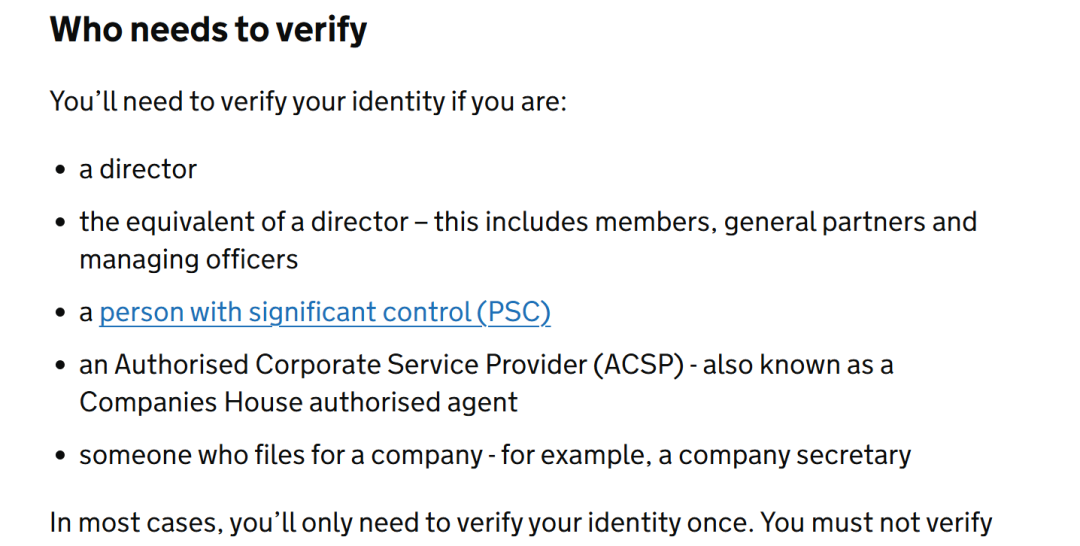The height and width of the screenshot is (546, 1080).
Task: Click the bullet point before "an Authorised Corporate"
Action: 61,366
